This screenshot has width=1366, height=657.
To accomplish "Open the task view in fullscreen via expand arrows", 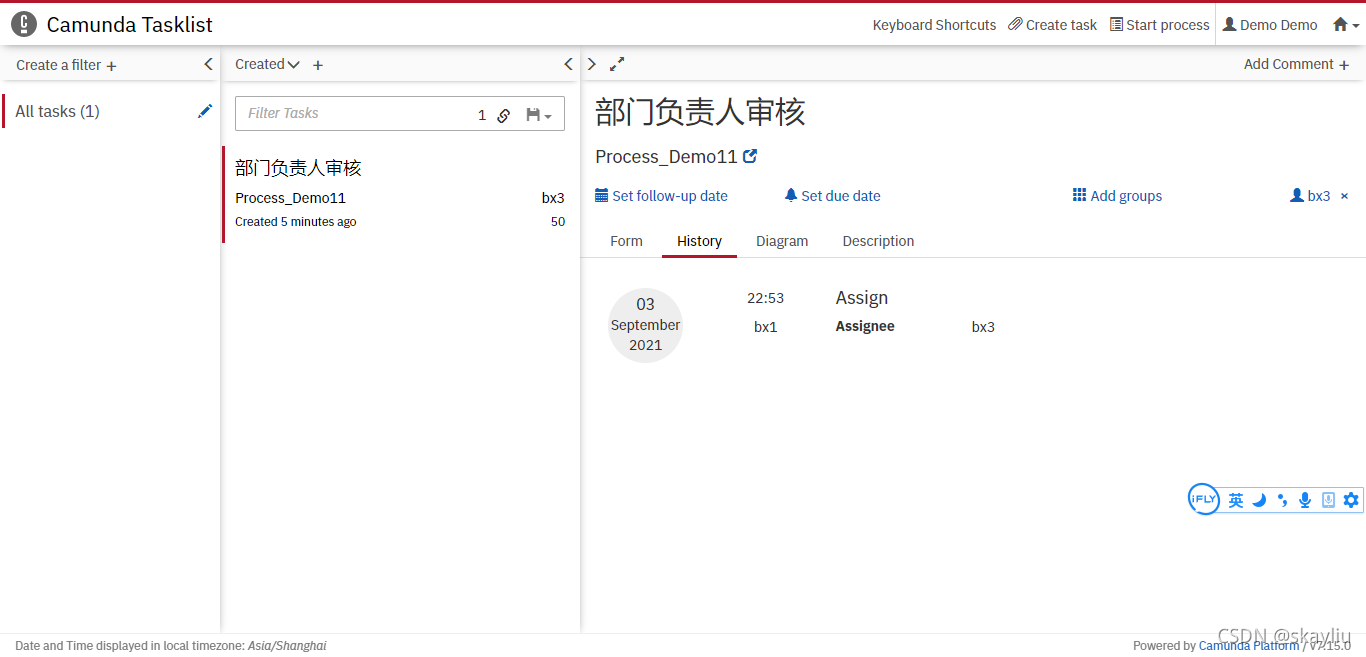I will pyautogui.click(x=617, y=63).
